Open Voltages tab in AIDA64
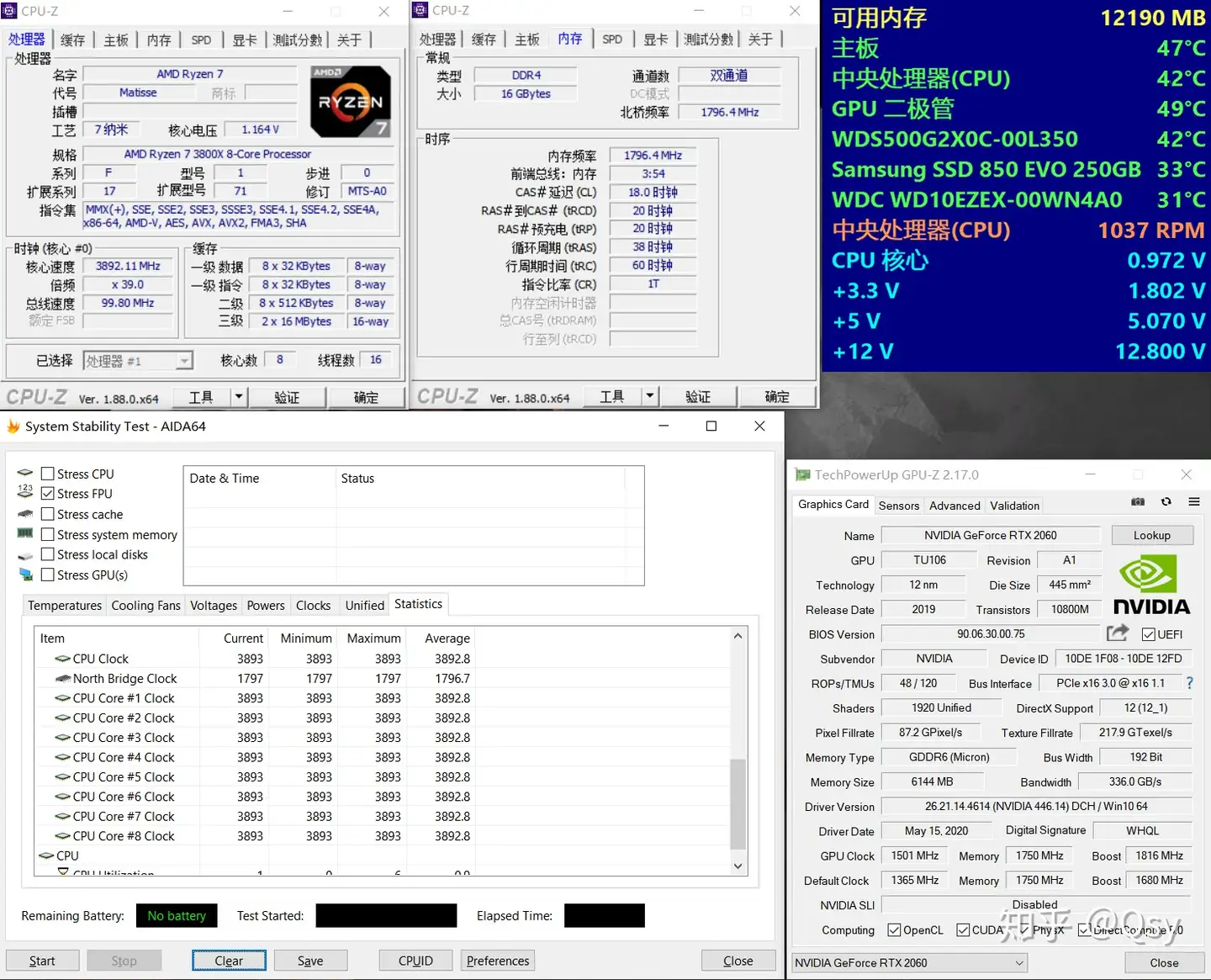1211x980 pixels. [214, 606]
